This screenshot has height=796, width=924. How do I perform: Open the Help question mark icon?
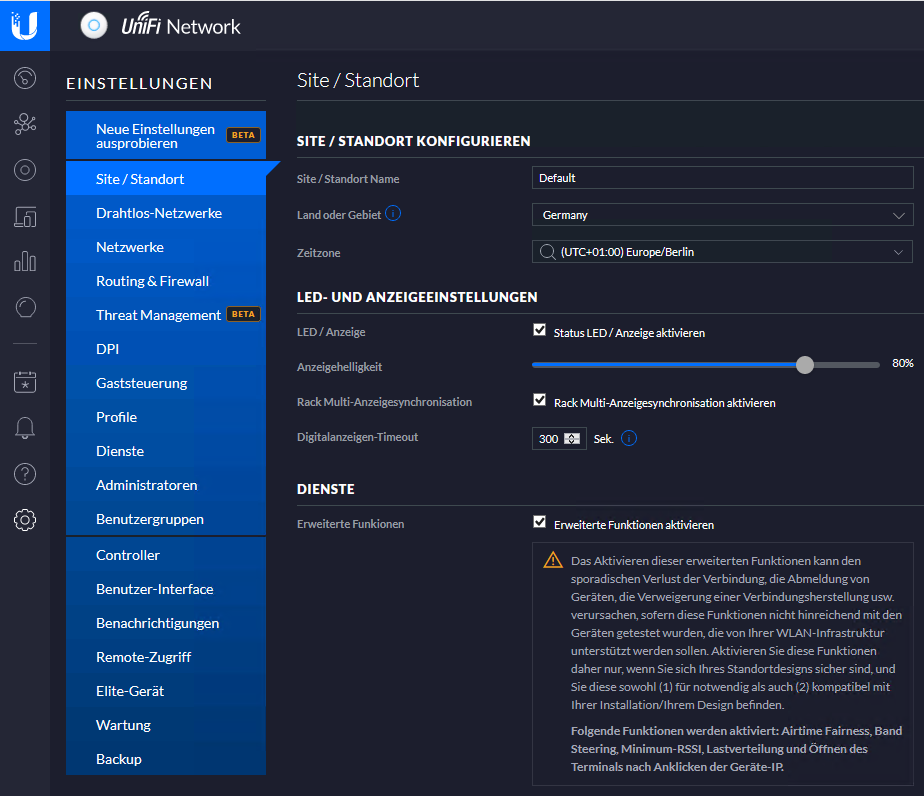[25, 474]
